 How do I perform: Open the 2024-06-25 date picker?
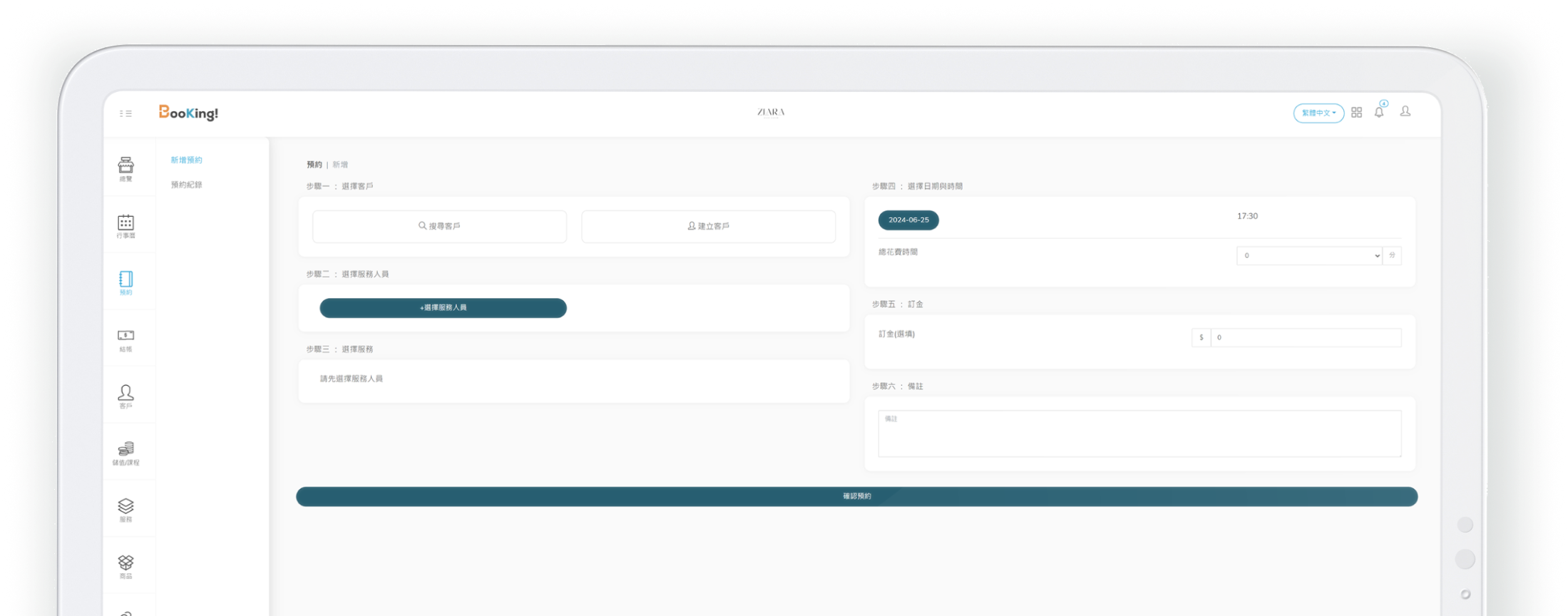point(908,220)
